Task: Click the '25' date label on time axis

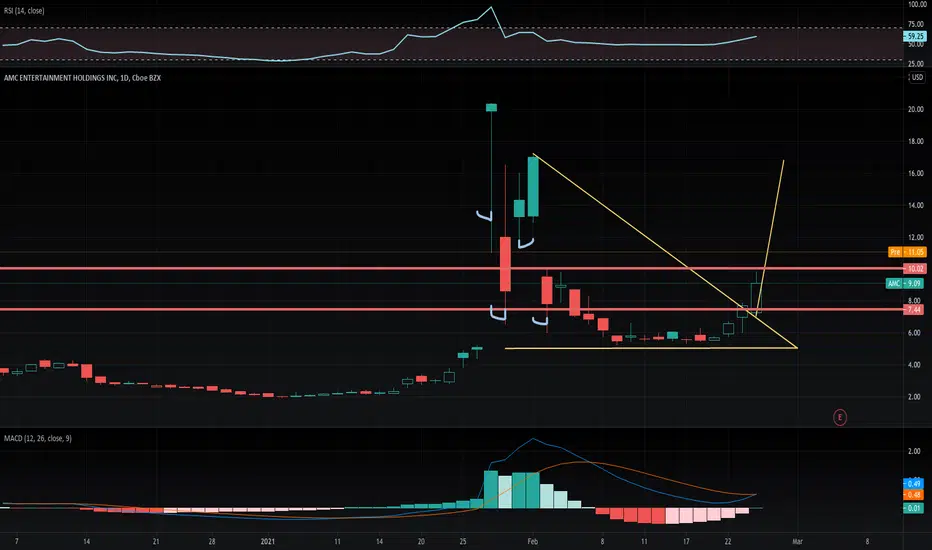Action: pos(463,542)
